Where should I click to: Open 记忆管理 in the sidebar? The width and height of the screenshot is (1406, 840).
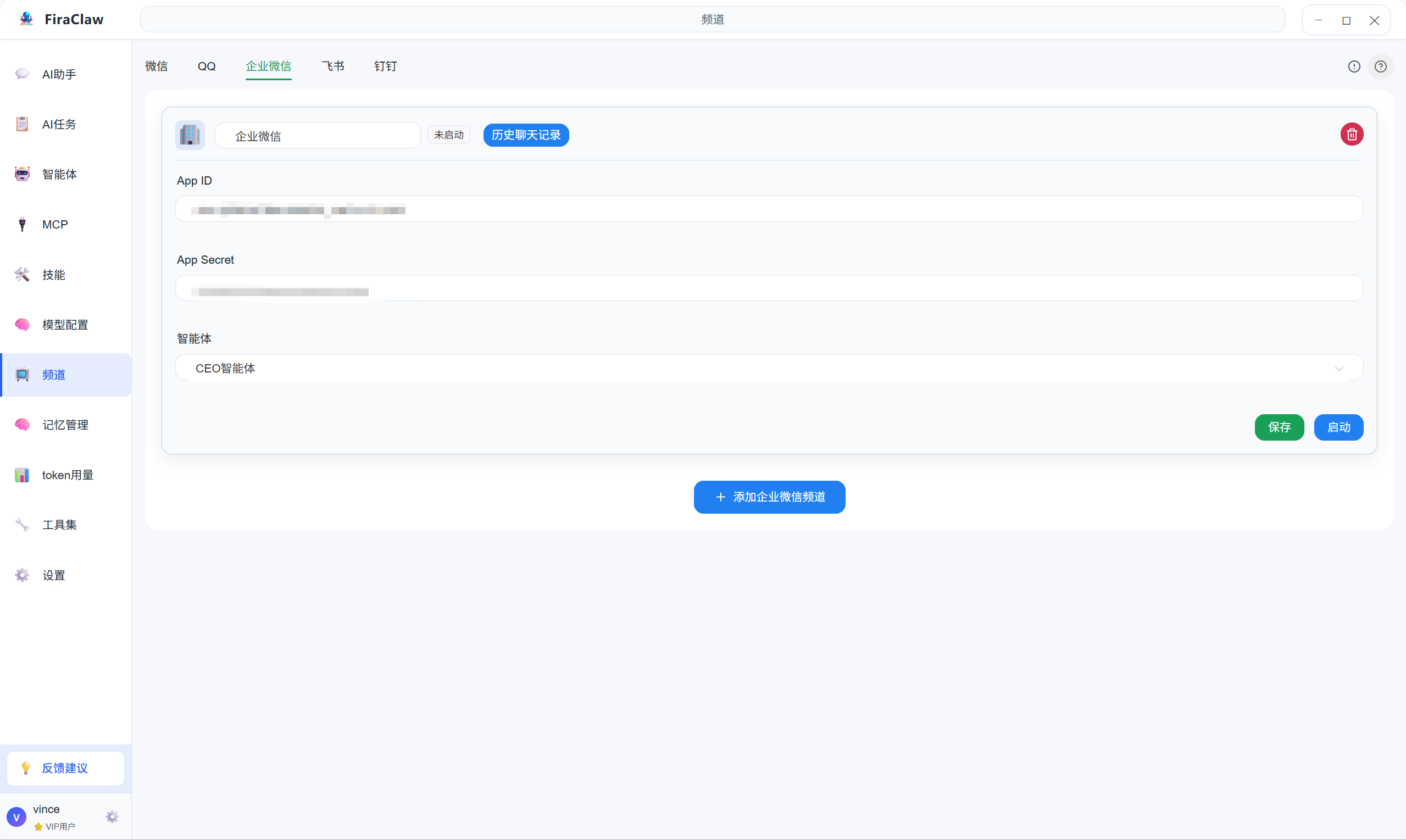(66, 425)
